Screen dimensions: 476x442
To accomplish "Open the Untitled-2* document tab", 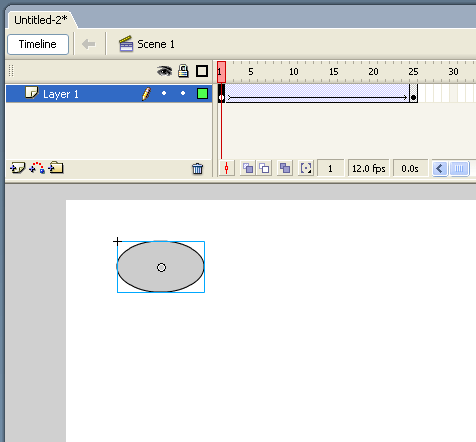I will pyautogui.click(x=41, y=20).
